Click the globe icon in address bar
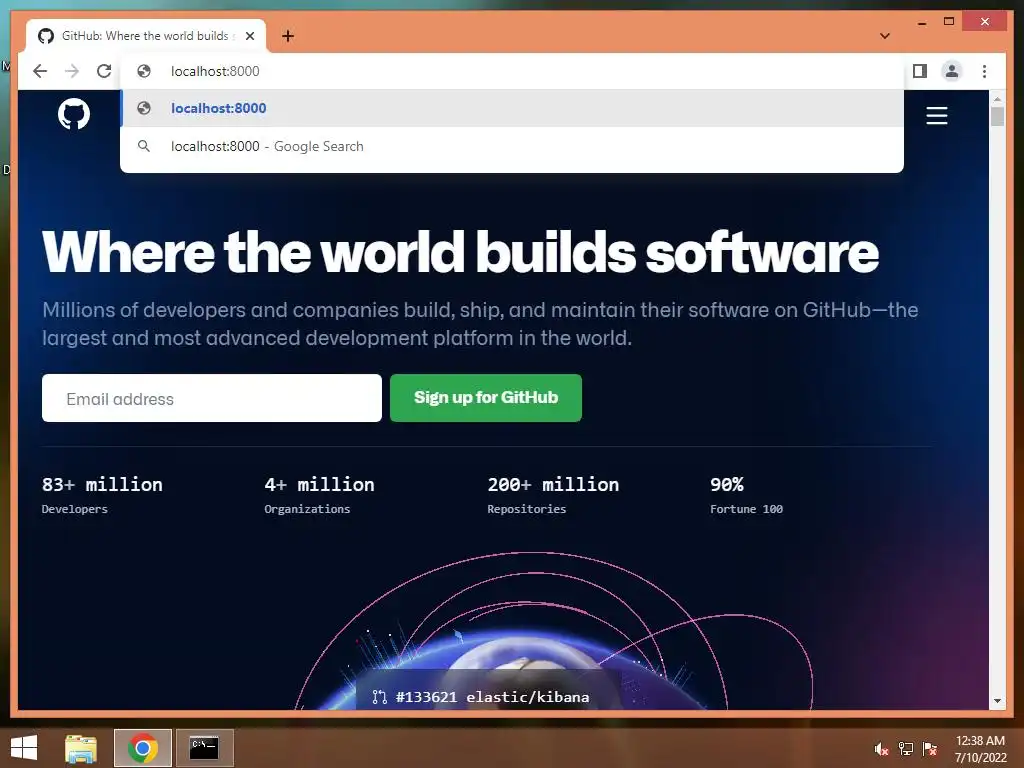This screenshot has height=768, width=1024. click(x=144, y=71)
